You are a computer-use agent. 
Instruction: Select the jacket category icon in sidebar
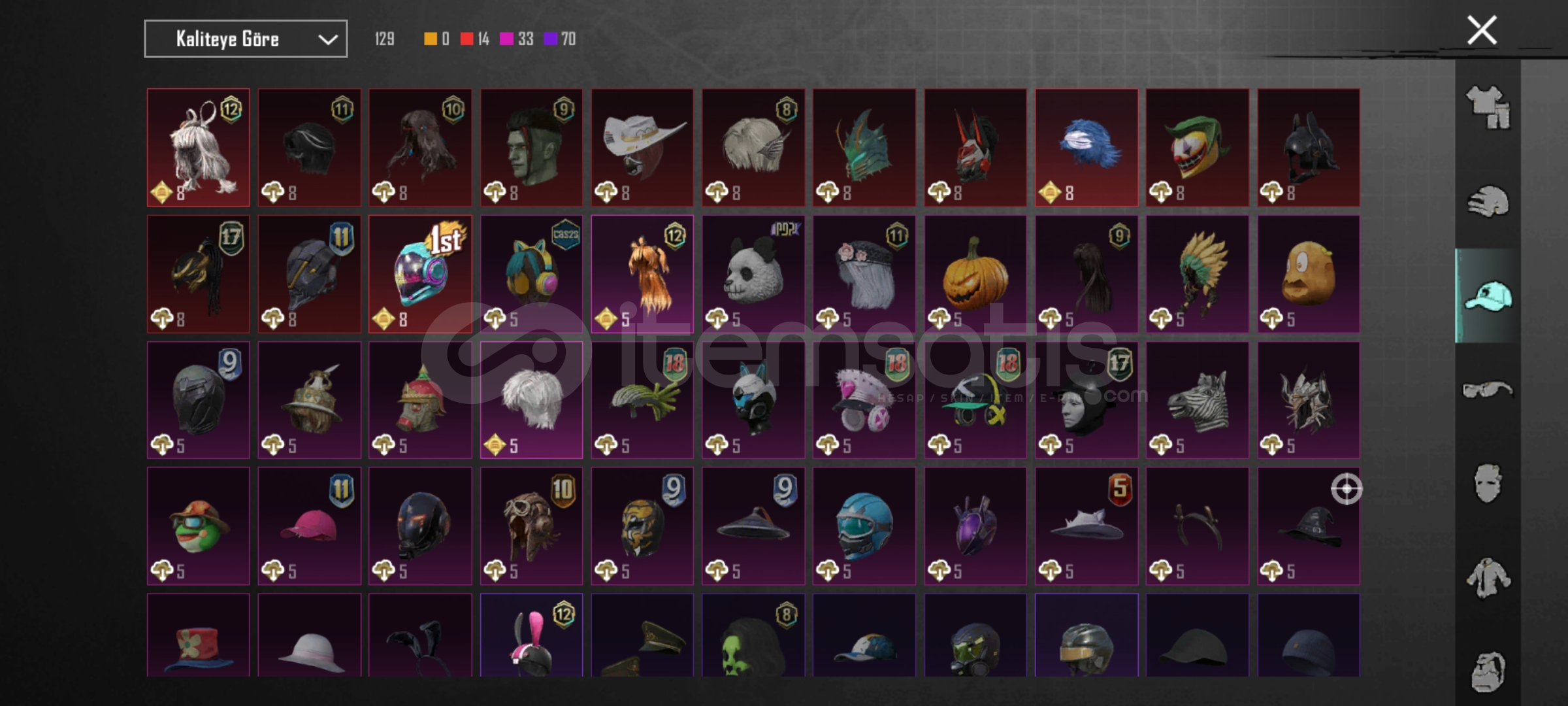click(1488, 578)
